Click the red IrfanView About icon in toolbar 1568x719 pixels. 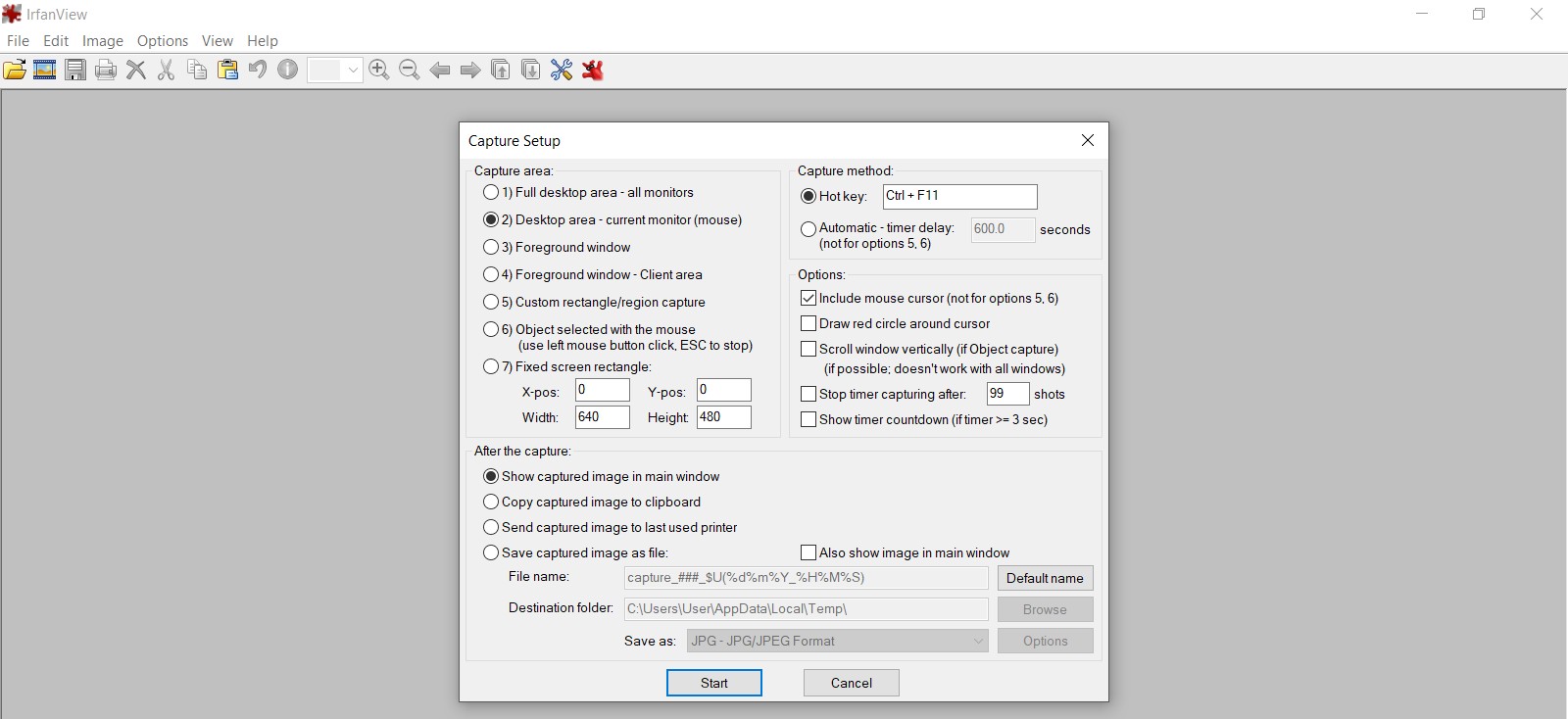tap(592, 70)
